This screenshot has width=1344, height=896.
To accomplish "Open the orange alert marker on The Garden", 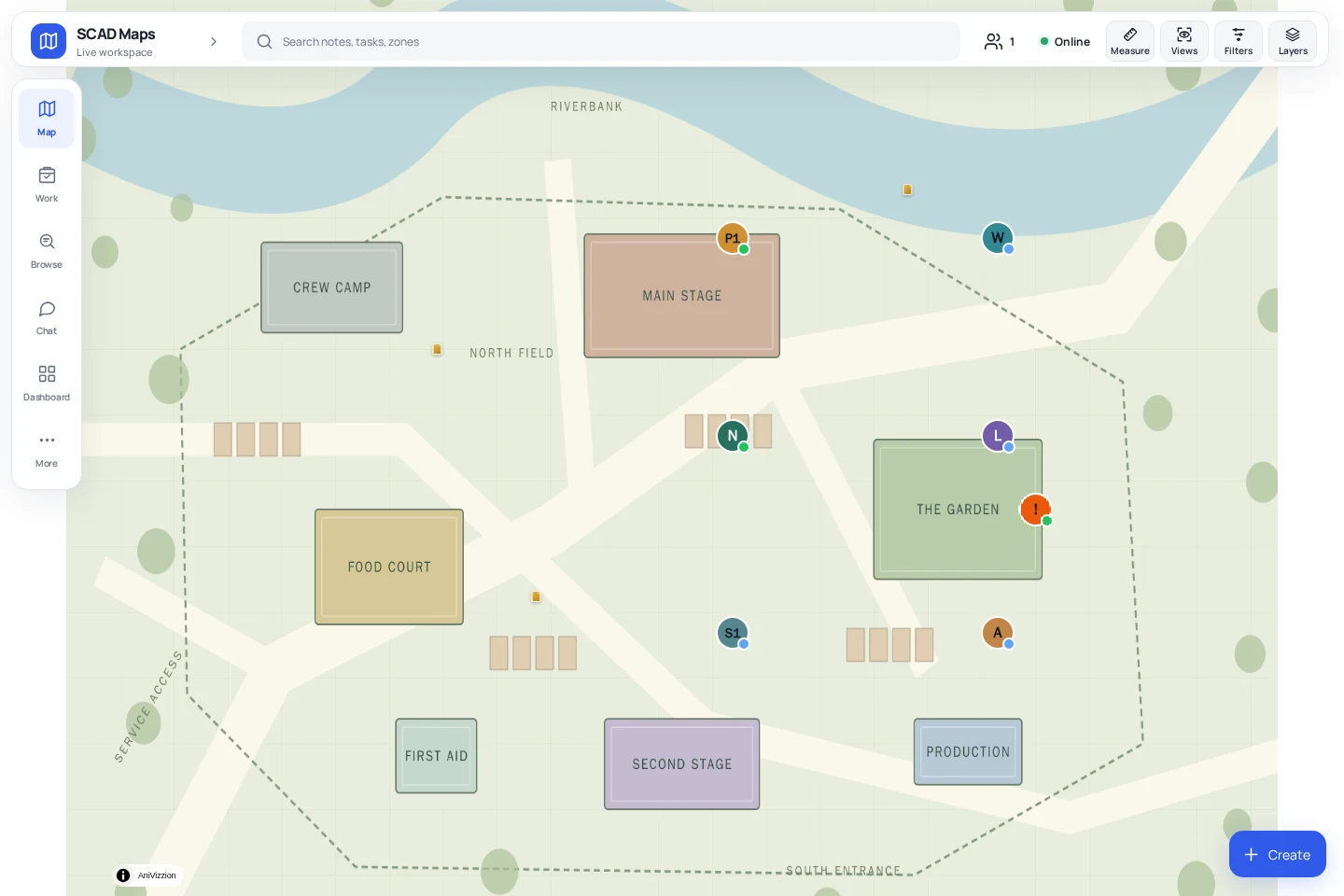I will click(x=1035, y=510).
